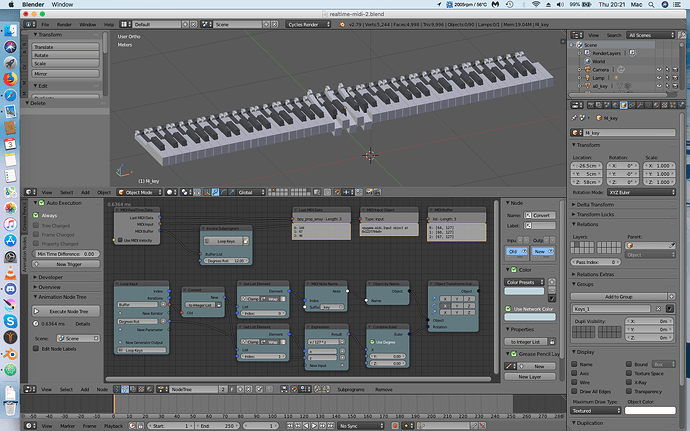Expand the Developer panel in node sidebar
Screen dimensions: 690x431
pyautogui.click(x=50, y=277)
